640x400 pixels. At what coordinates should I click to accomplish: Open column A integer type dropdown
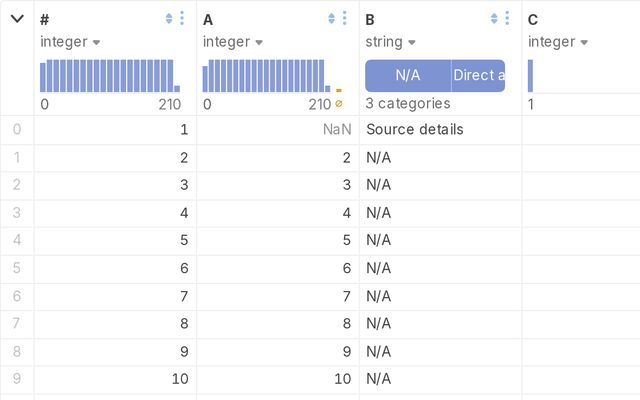(233, 42)
